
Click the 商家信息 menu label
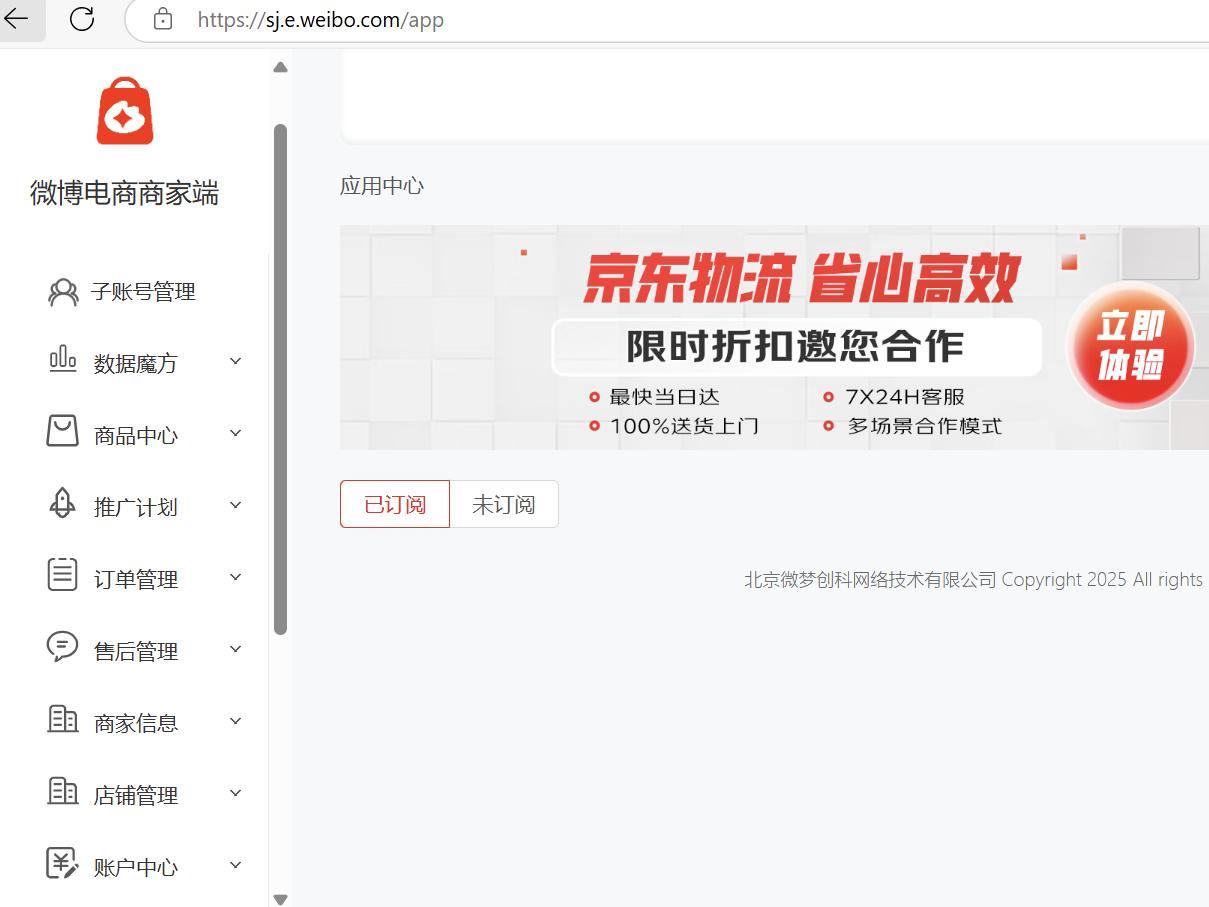136,723
